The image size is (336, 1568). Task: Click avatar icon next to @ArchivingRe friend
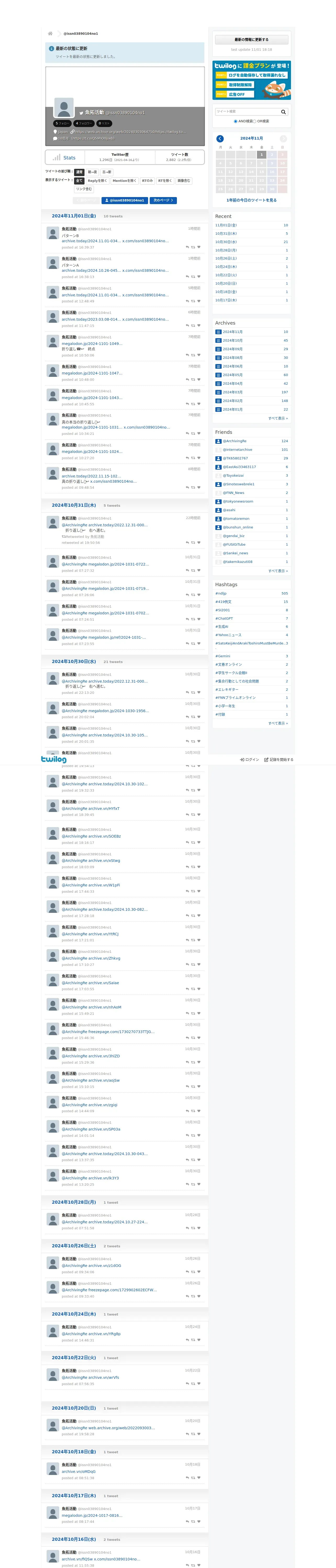pos(218,441)
